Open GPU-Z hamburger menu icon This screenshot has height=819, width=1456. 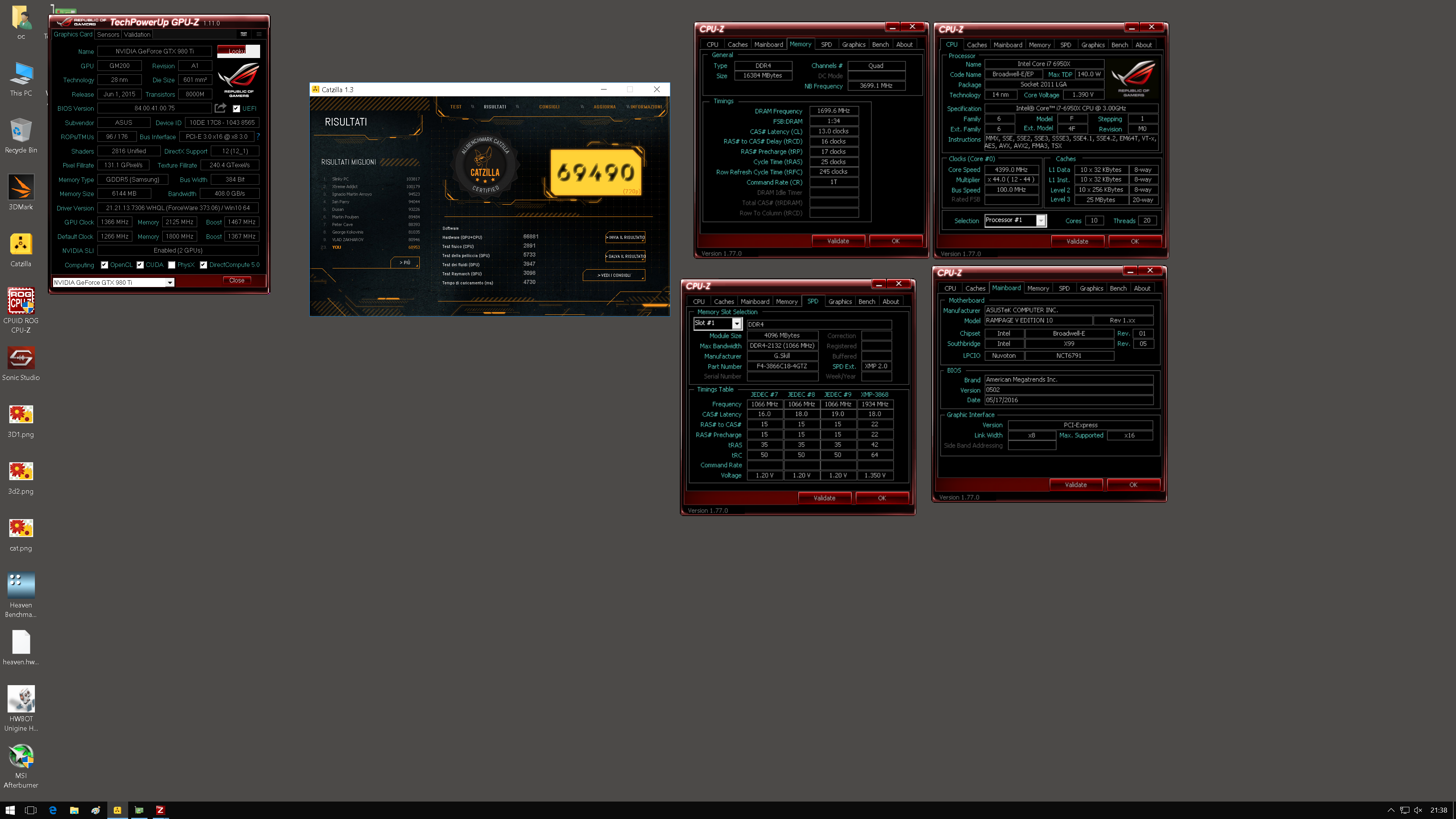click(x=259, y=34)
